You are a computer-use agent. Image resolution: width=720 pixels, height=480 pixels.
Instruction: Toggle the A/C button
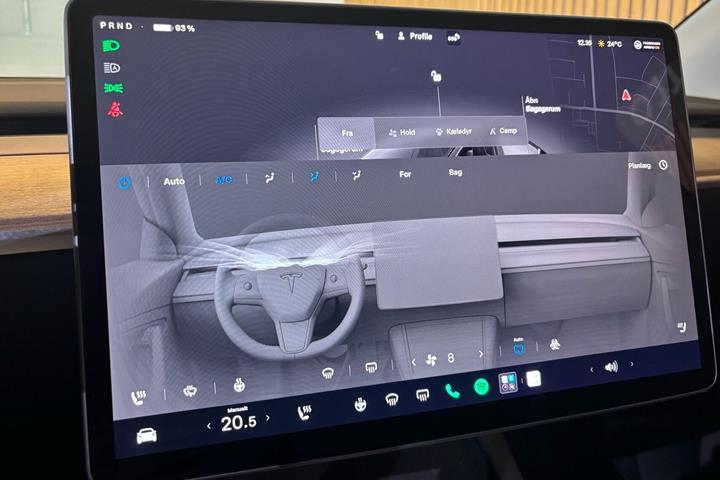tap(224, 180)
